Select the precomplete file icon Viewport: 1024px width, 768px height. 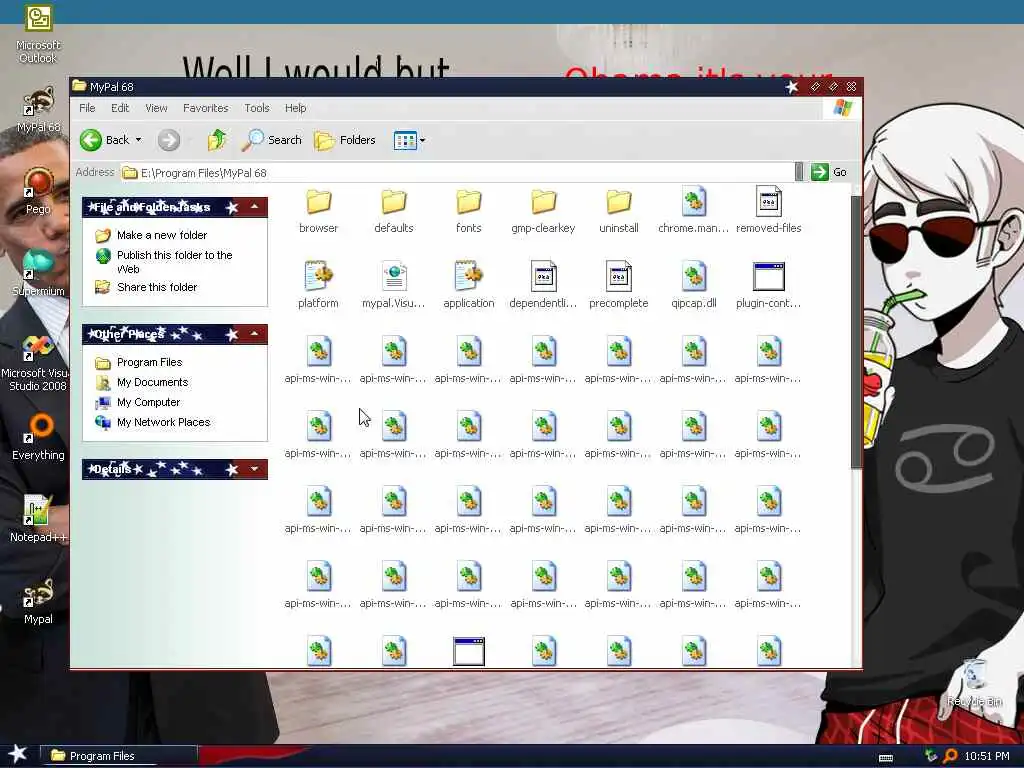618,276
